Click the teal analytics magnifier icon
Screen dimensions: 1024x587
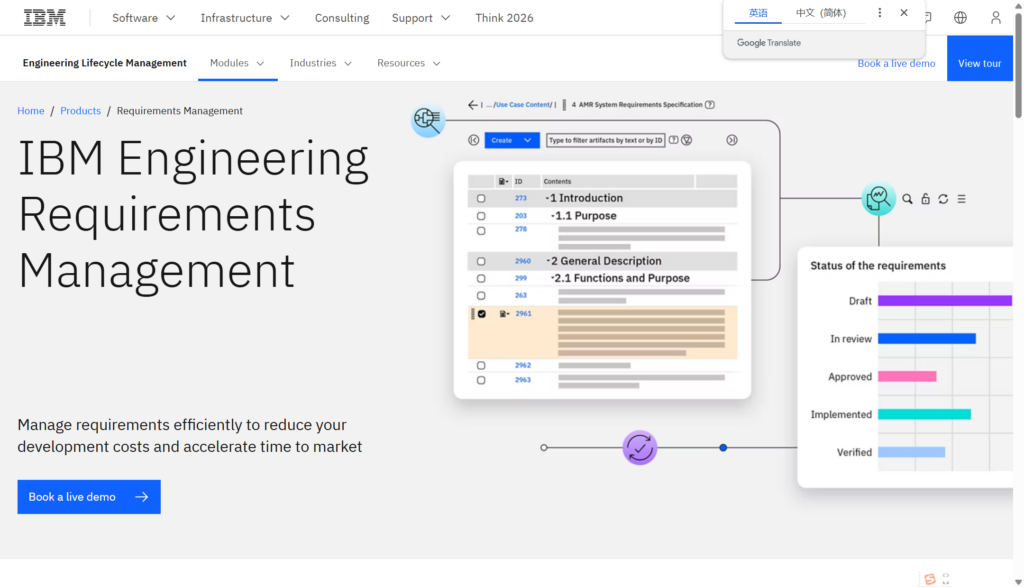point(878,198)
